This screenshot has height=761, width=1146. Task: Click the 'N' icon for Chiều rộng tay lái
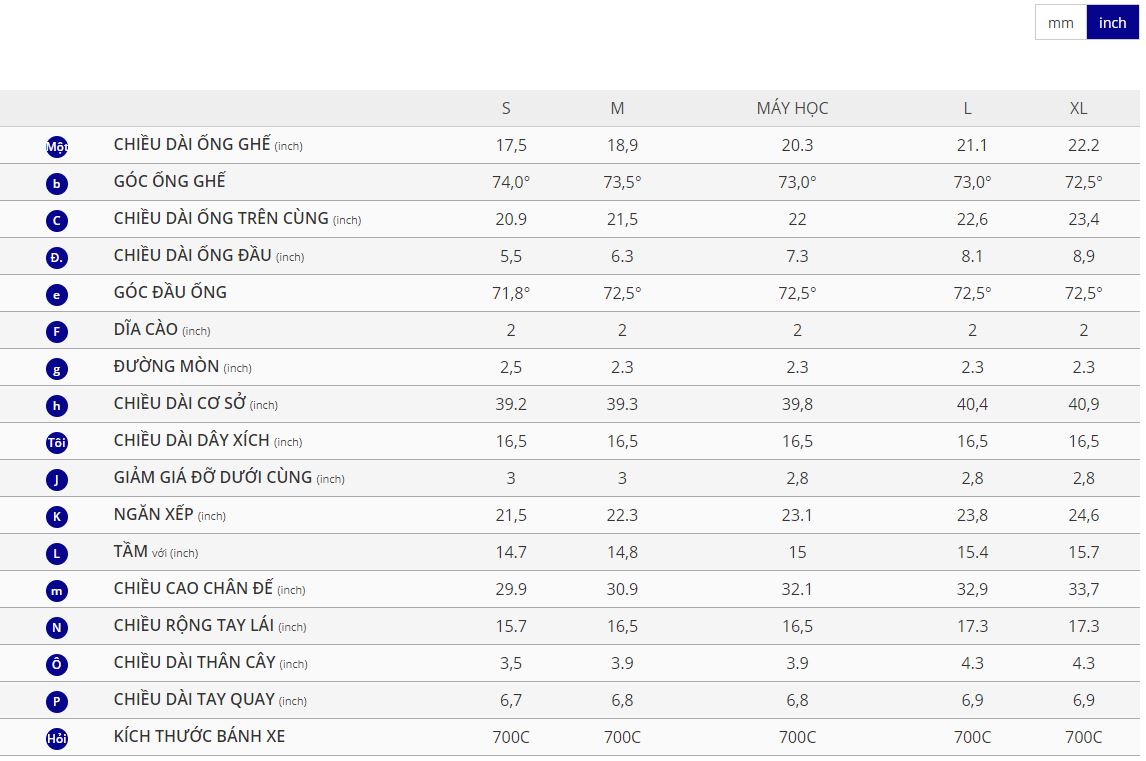point(57,627)
